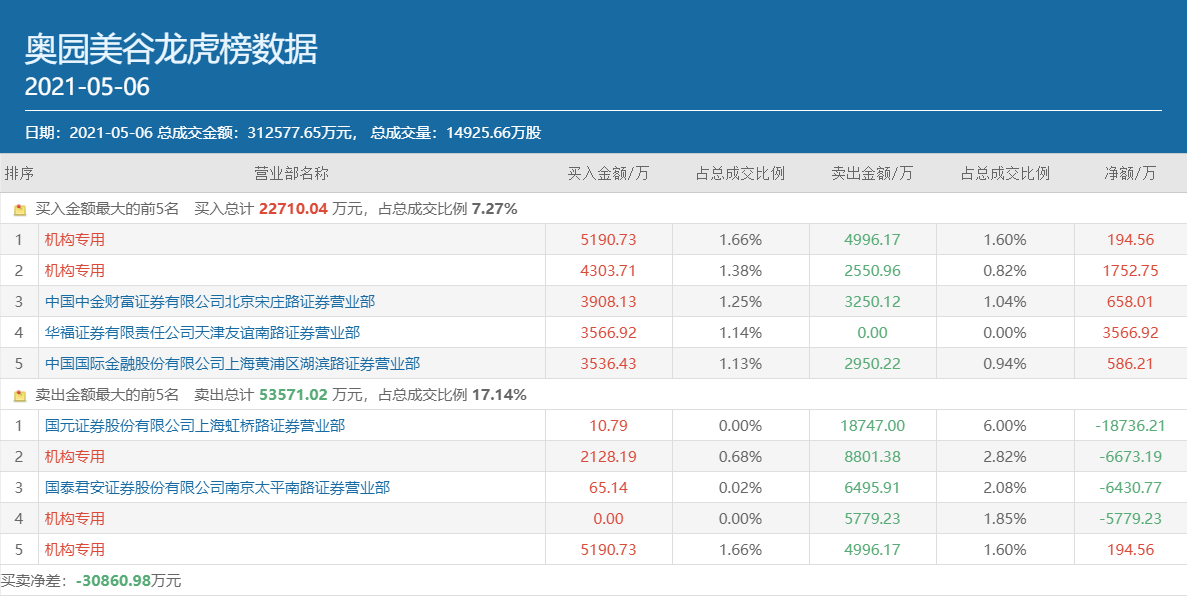Open 华福证券天津友谊南路证券营业部 link
The width and height of the screenshot is (1187, 597).
[x=202, y=333]
